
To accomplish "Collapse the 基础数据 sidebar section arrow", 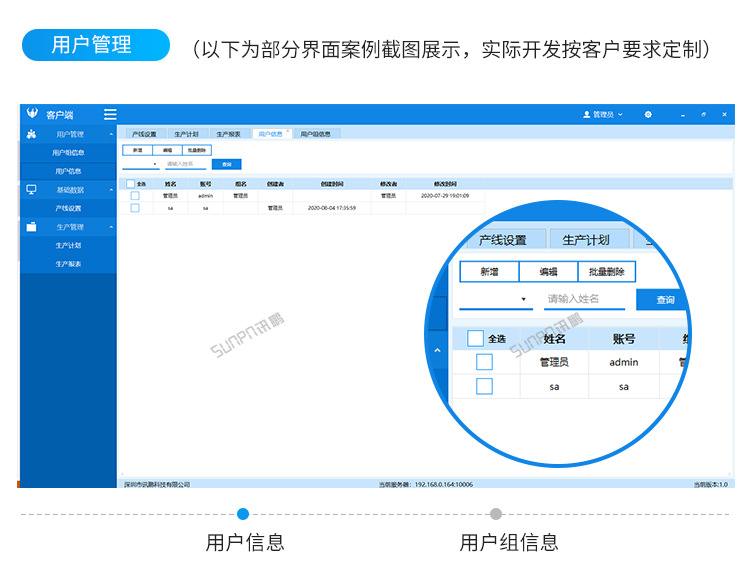I will click(111, 190).
